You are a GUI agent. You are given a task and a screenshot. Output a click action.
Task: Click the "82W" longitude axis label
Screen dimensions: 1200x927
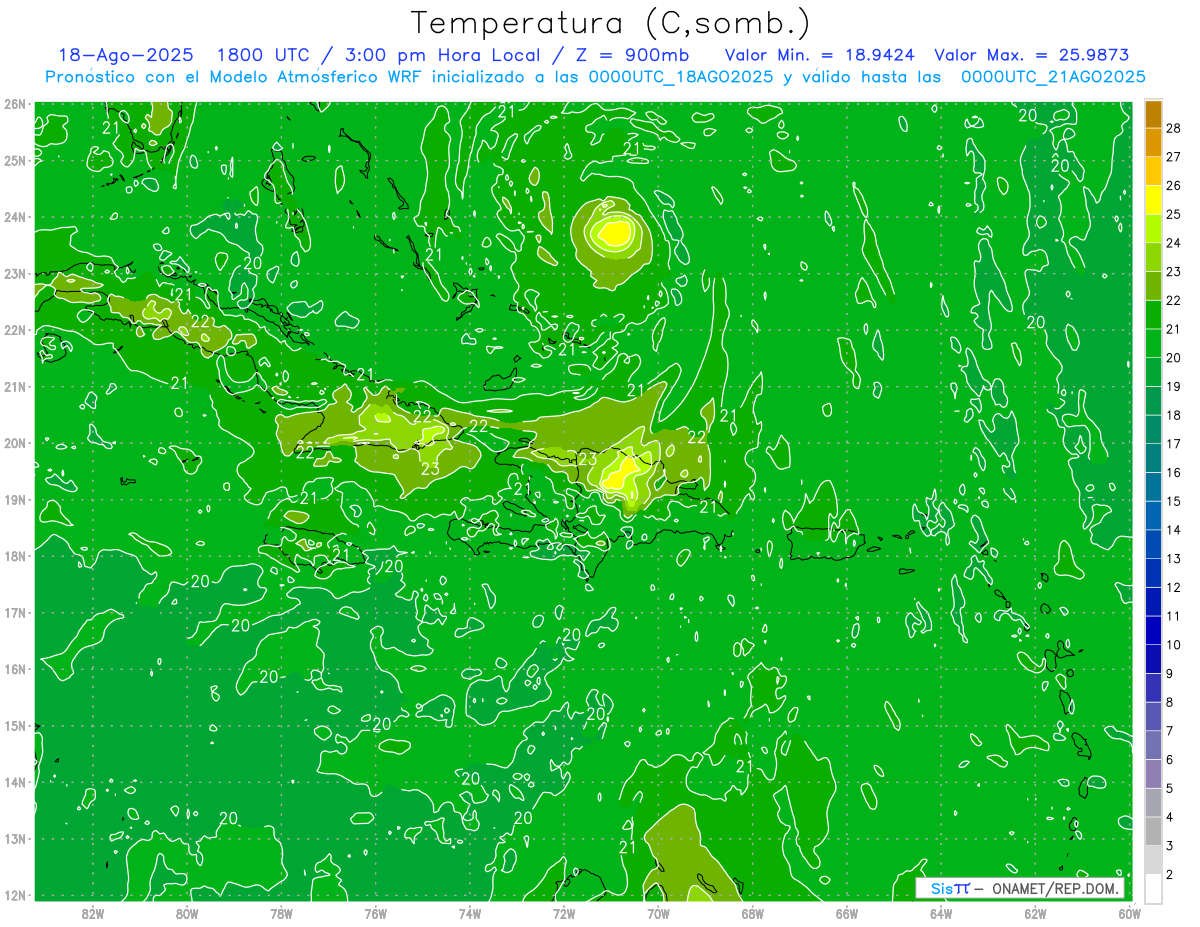93,913
